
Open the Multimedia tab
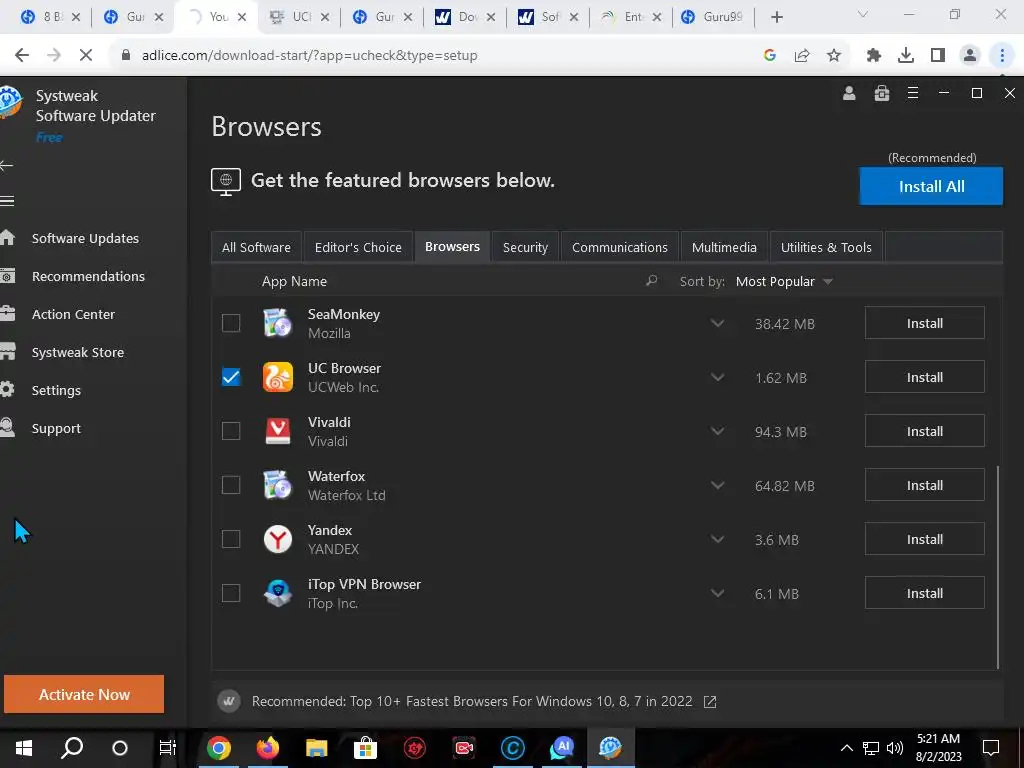coord(724,248)
